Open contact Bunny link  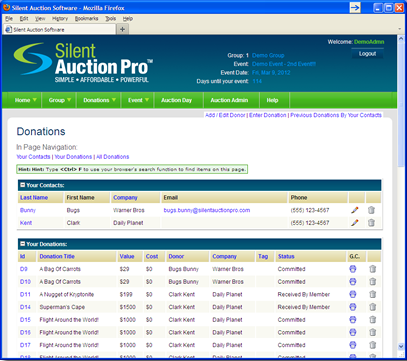[28, 210]
